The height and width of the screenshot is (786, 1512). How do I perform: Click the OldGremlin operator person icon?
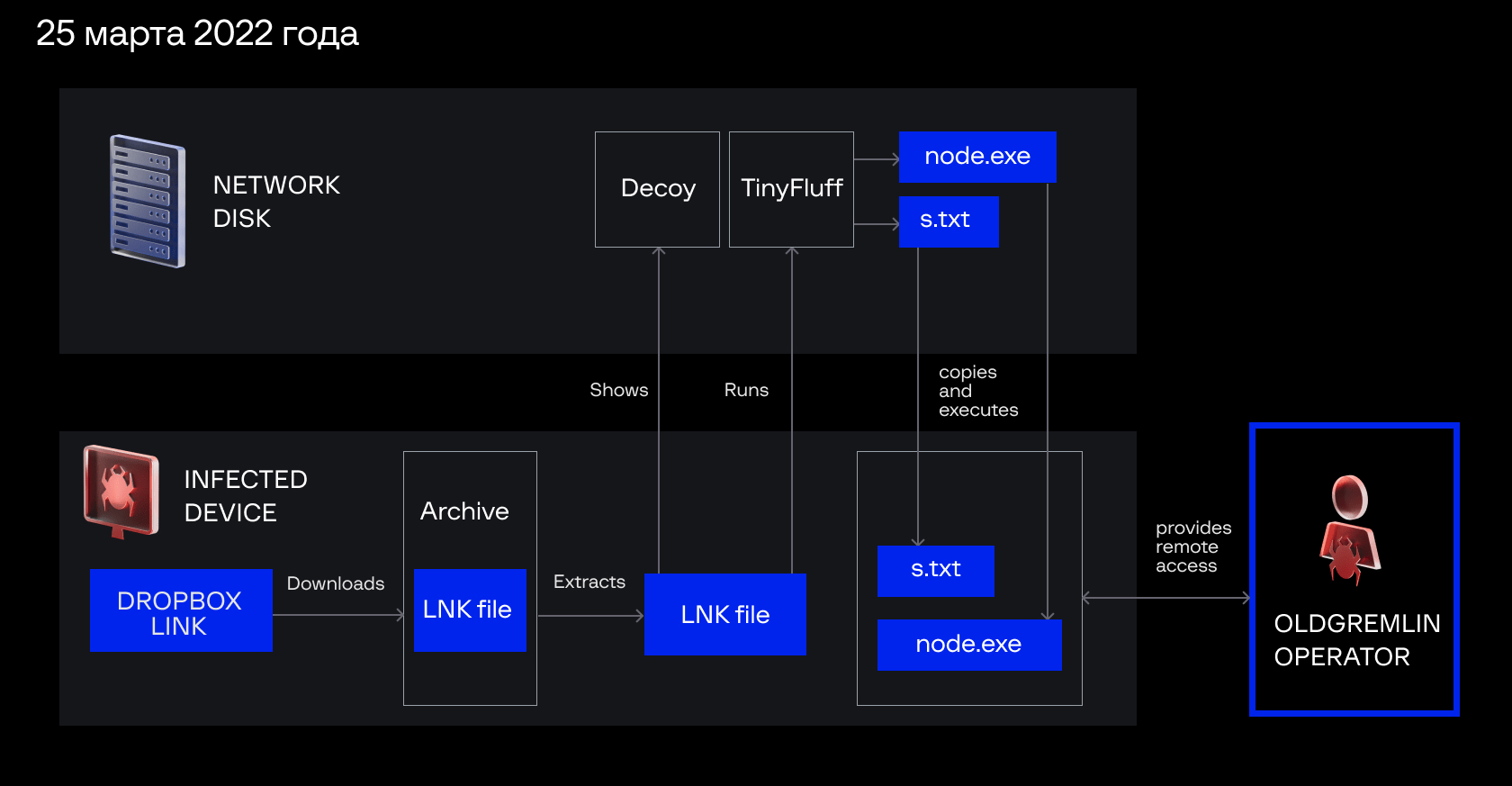coord(1350,530)
